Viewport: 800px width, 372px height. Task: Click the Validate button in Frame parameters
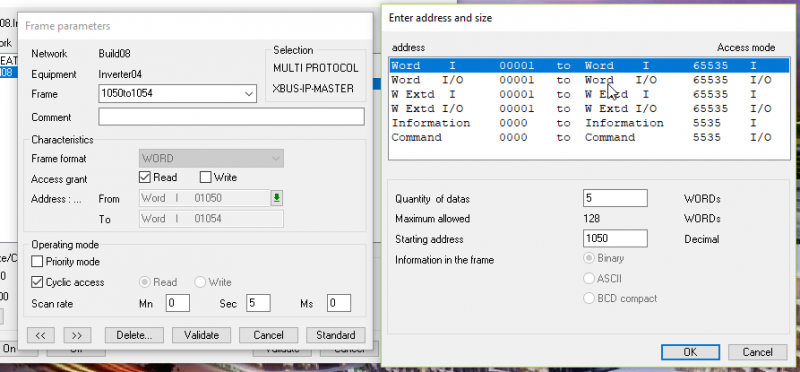coord(201,335)
